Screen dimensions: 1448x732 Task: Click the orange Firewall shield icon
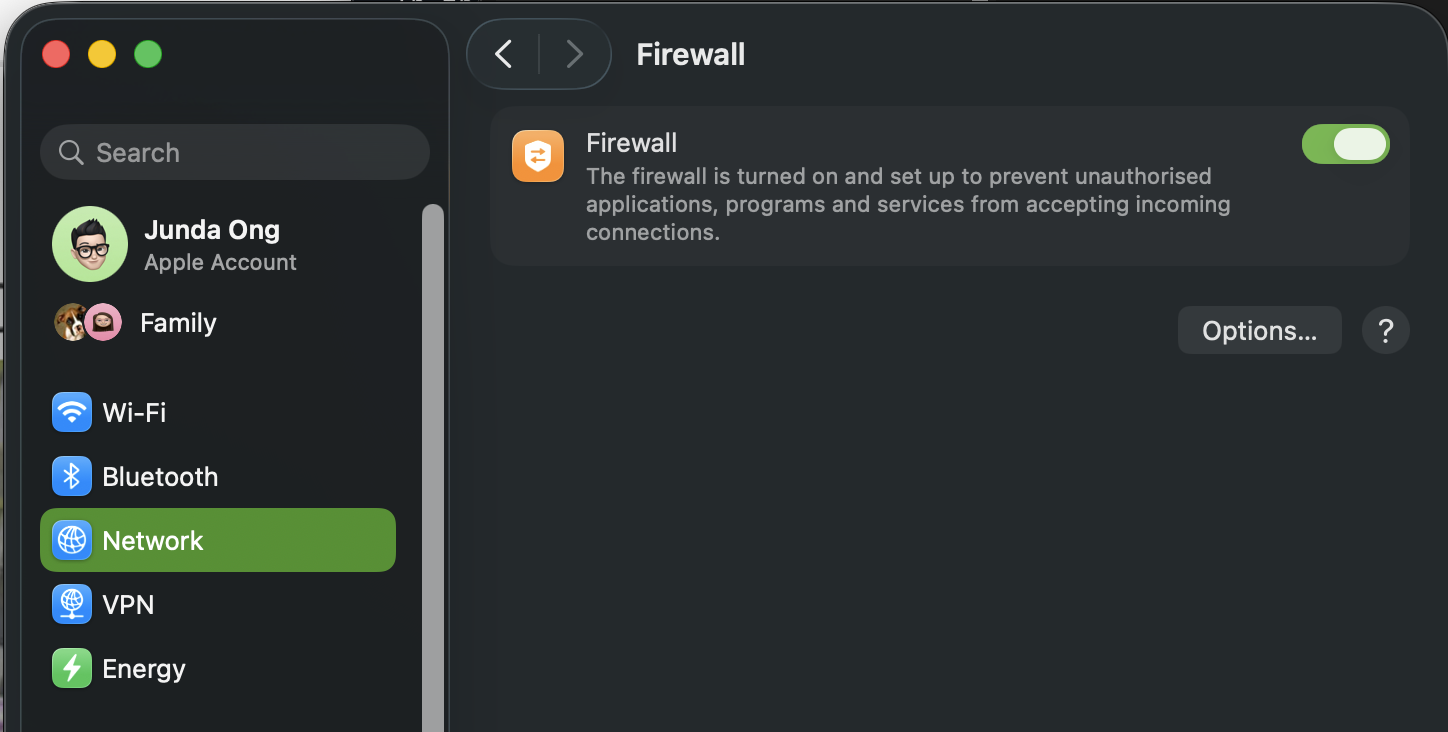pos(538,156)
